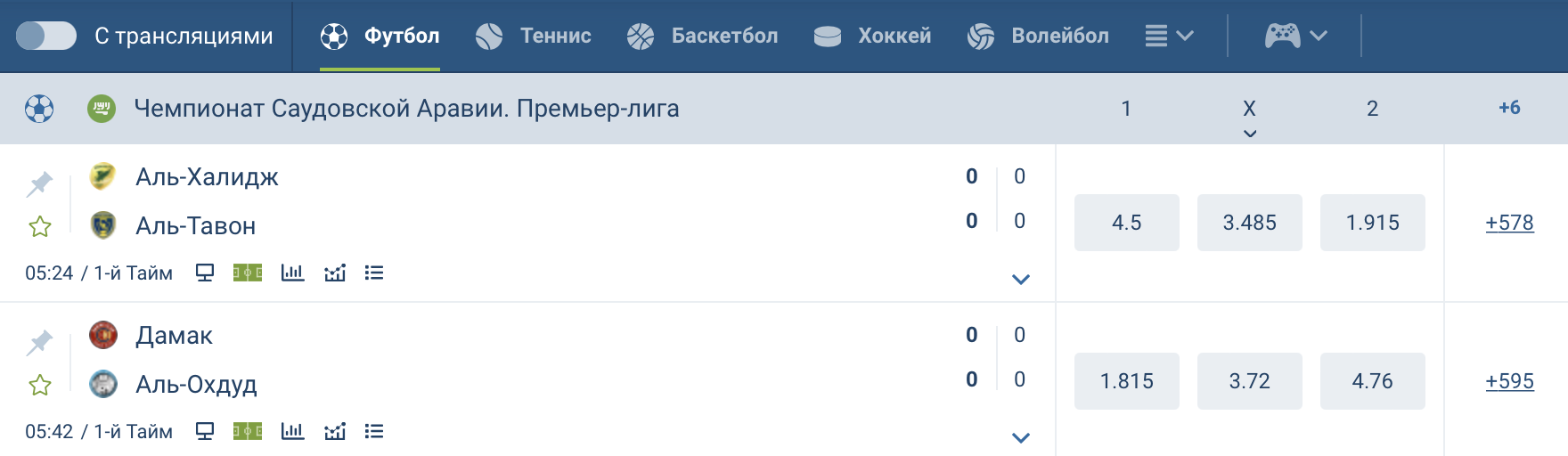Open the esports gamepad dropdown
The width and height of the screenshot is (1568, 456).
pyautogui.click(x=1296, y=36)
